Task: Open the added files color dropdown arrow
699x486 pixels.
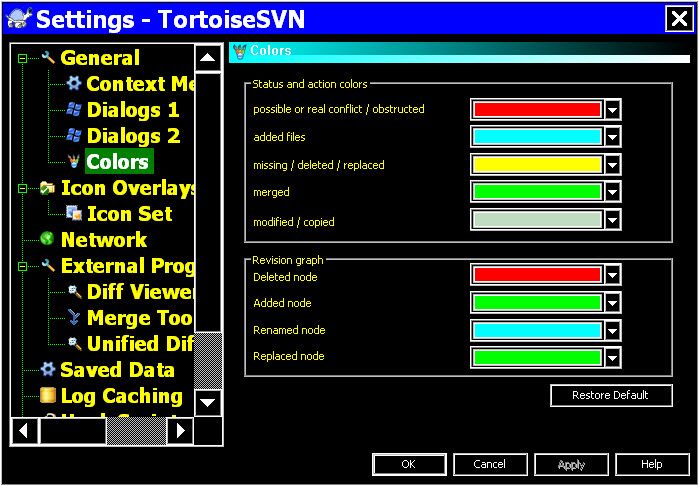Action: pos(613,137)
